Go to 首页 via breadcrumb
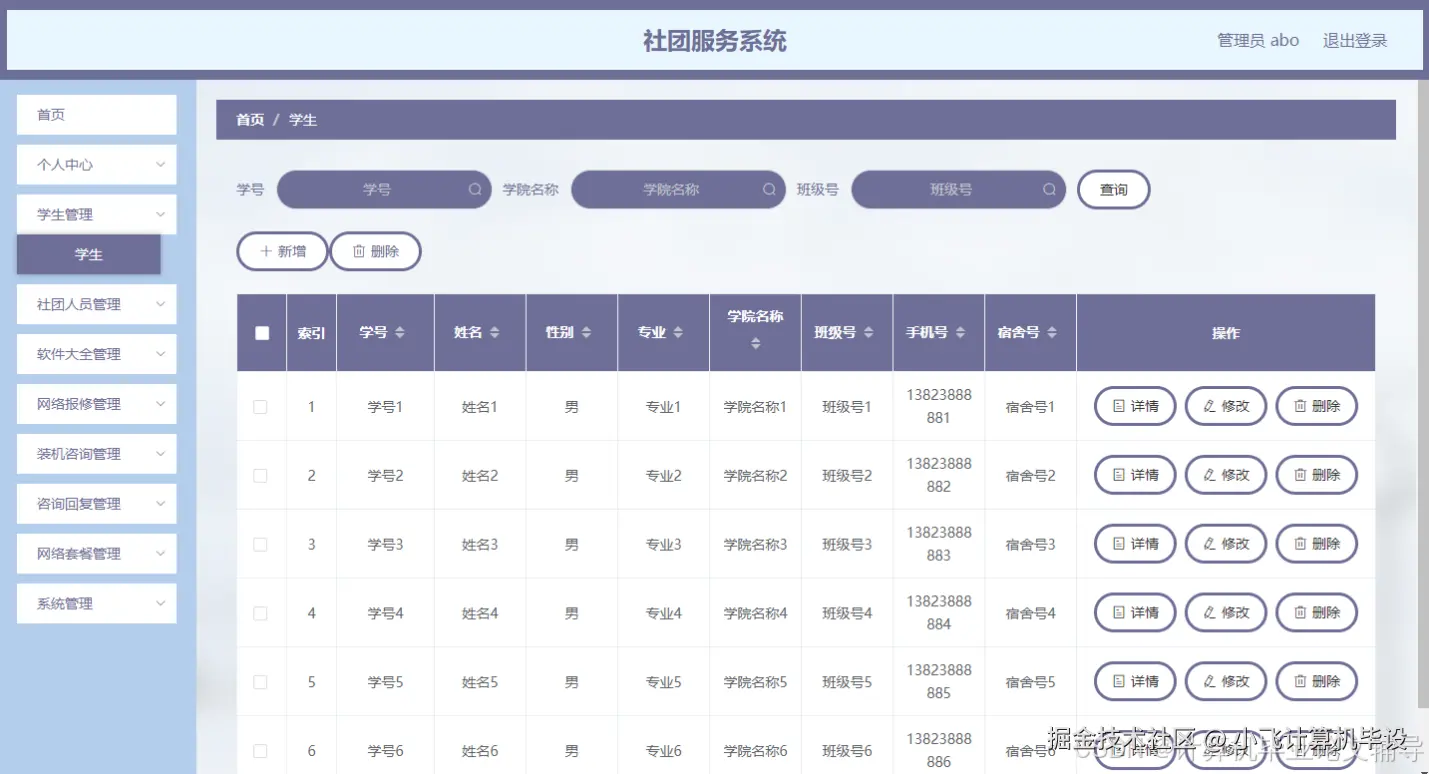 click(x=250, y=120)
